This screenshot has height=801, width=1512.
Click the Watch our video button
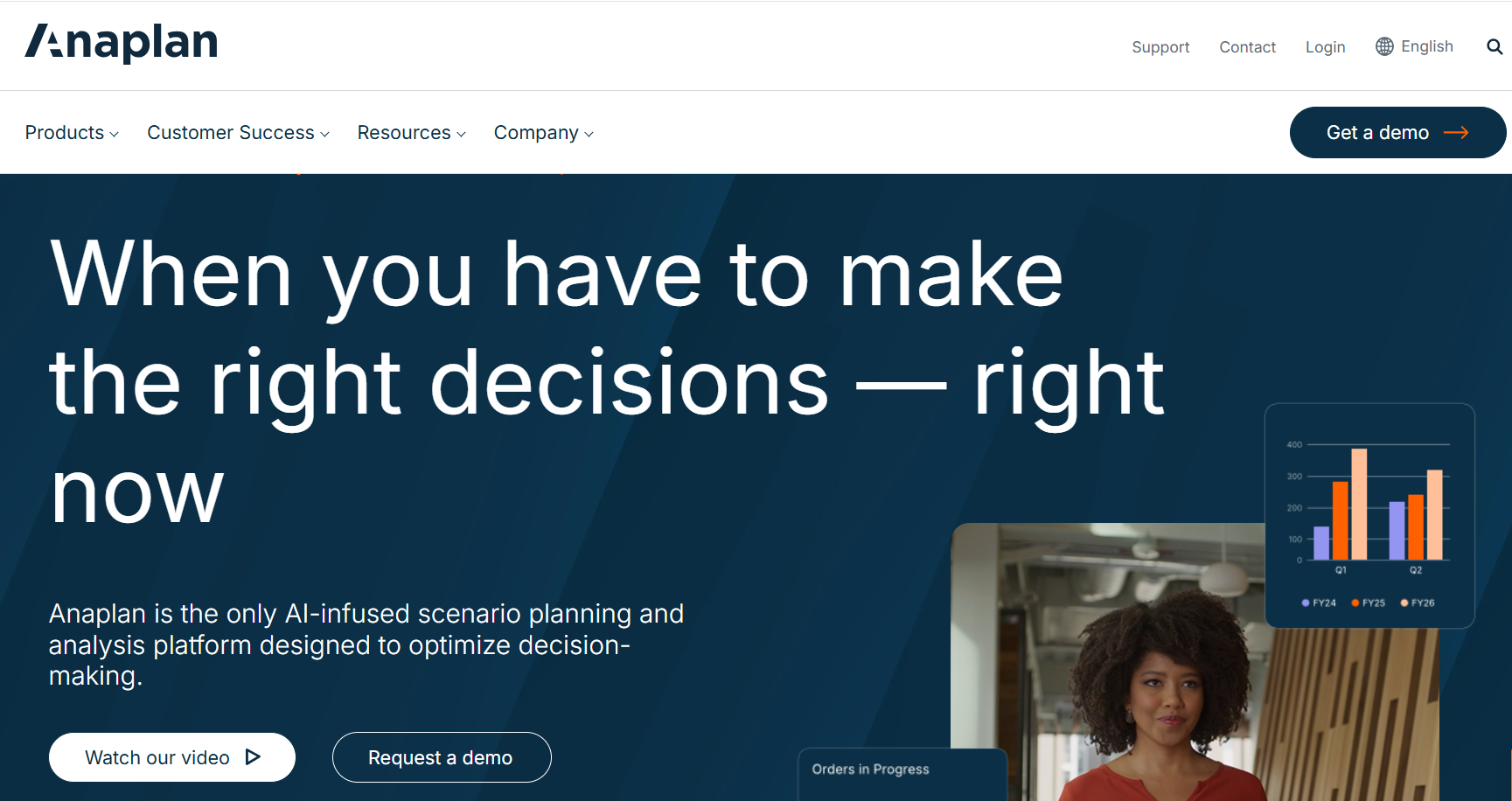172,757
